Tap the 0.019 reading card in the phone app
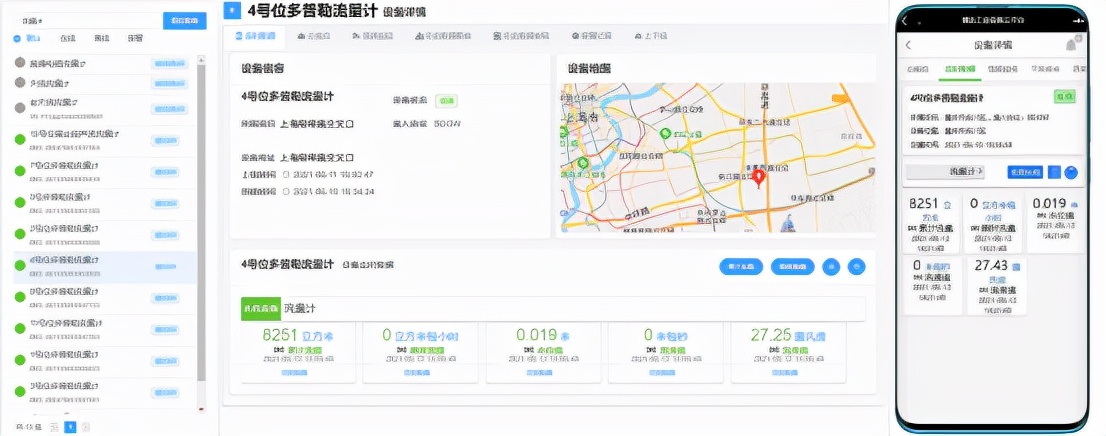1106x436 pixels. [1055, 224]
